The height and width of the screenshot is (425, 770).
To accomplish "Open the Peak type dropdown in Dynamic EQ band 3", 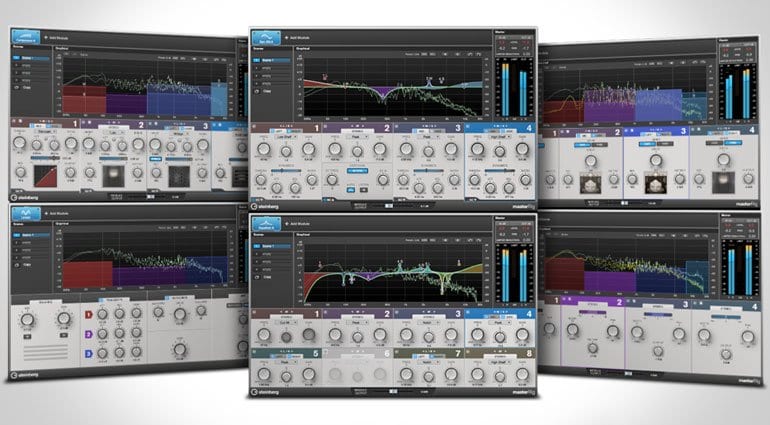I will pyautogui.click(x=429, y=137).
